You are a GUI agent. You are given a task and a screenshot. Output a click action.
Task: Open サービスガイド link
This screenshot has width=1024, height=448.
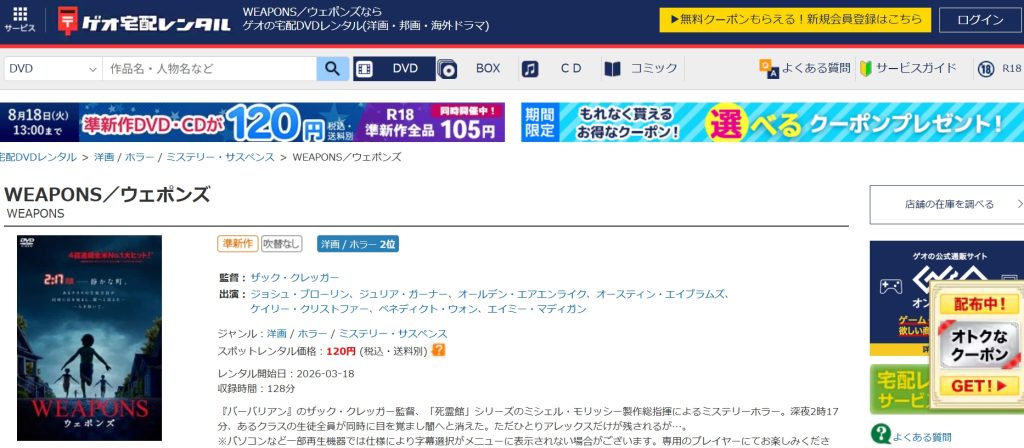(x=916, y=68)
